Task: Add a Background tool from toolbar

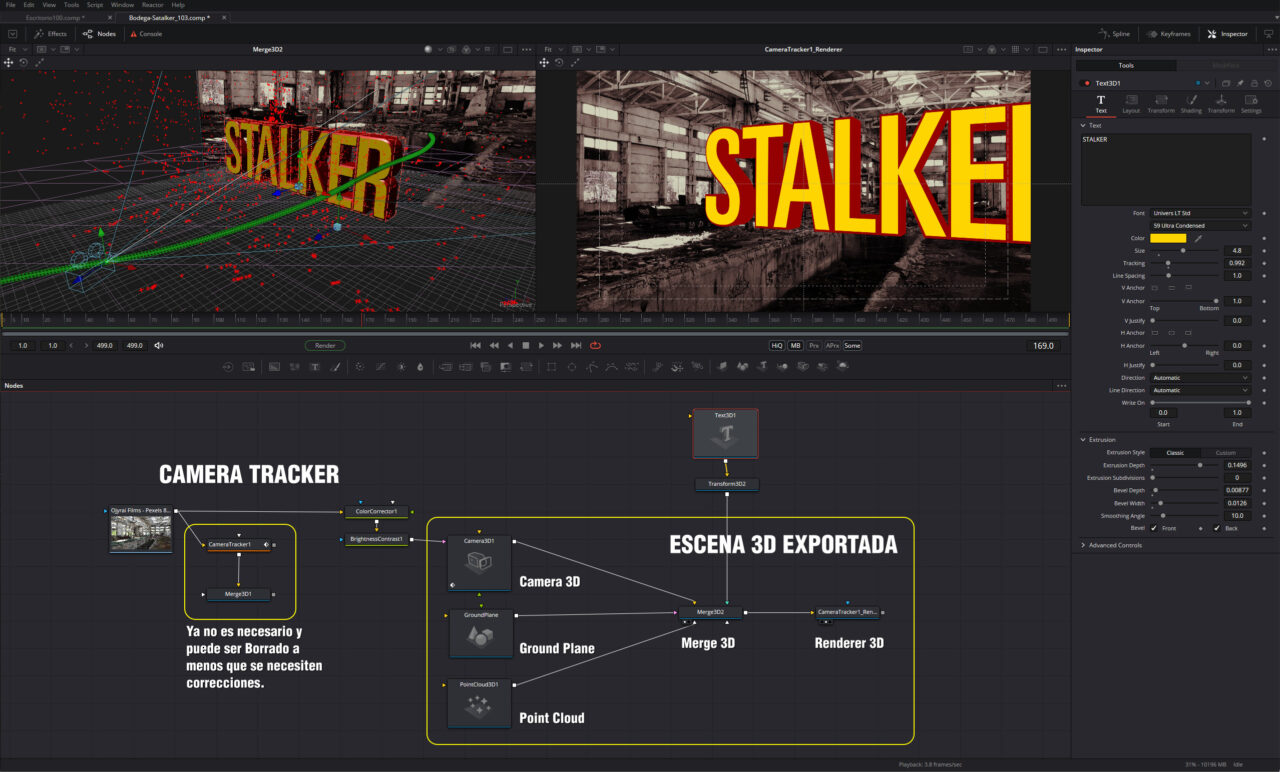Action: click(272, 367)
